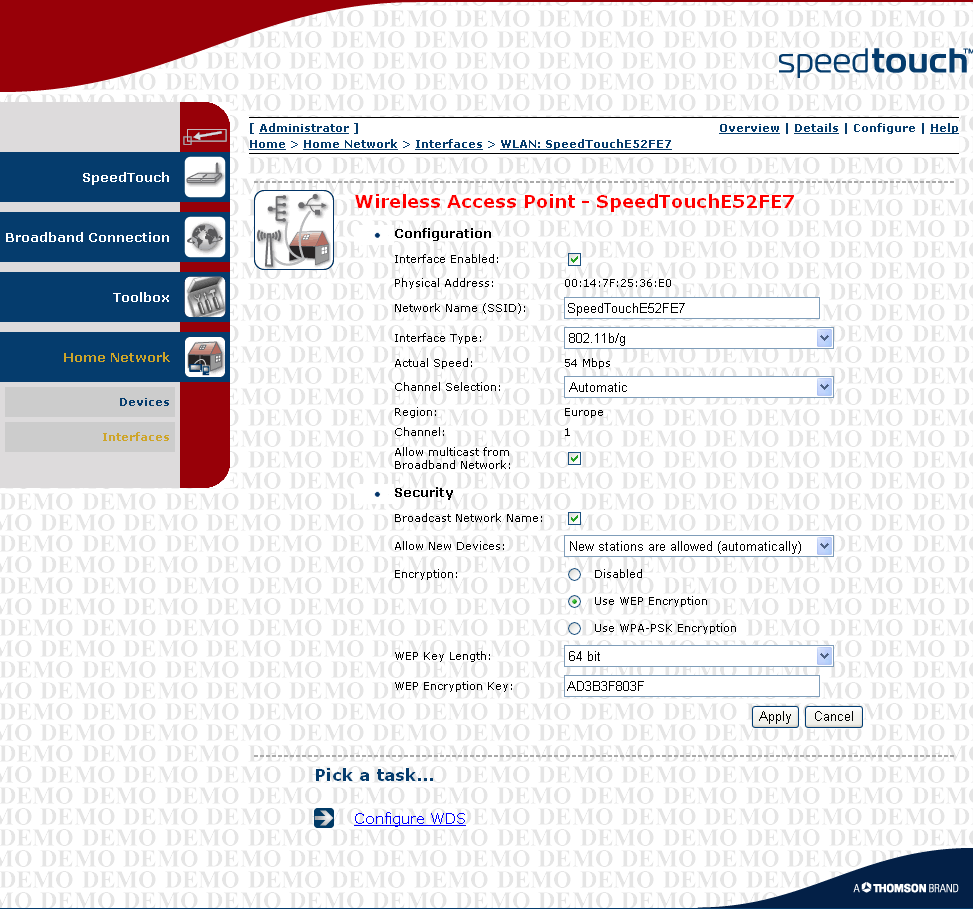Open the Help link
Viewport: 973px width, 909px height.
[x=944, y=128]
